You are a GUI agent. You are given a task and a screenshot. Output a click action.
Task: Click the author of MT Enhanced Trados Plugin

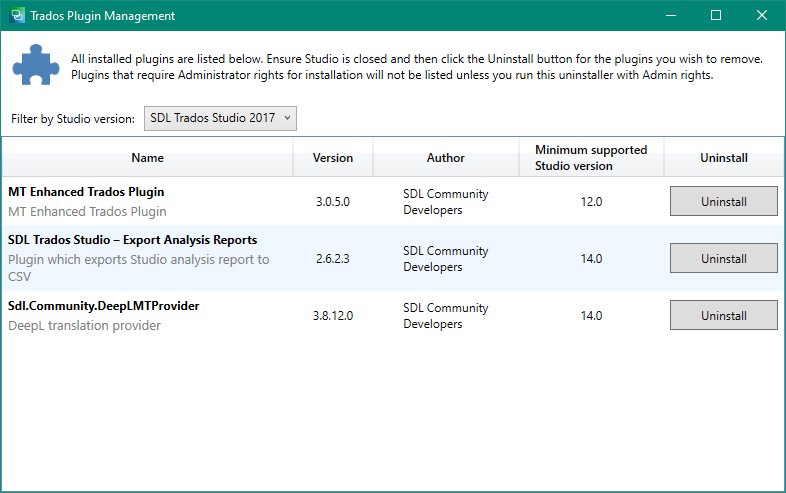tap(446, 202)
